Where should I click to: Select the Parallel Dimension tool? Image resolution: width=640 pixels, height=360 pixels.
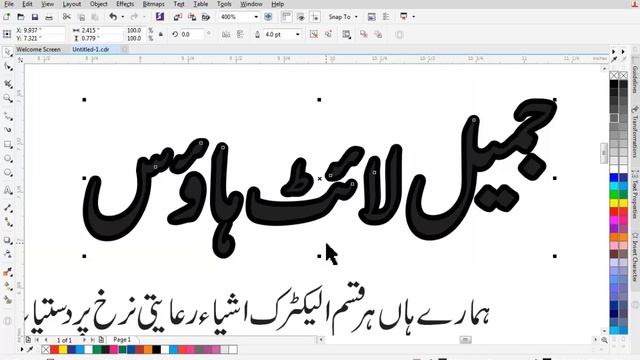click(x=7, y=208)
